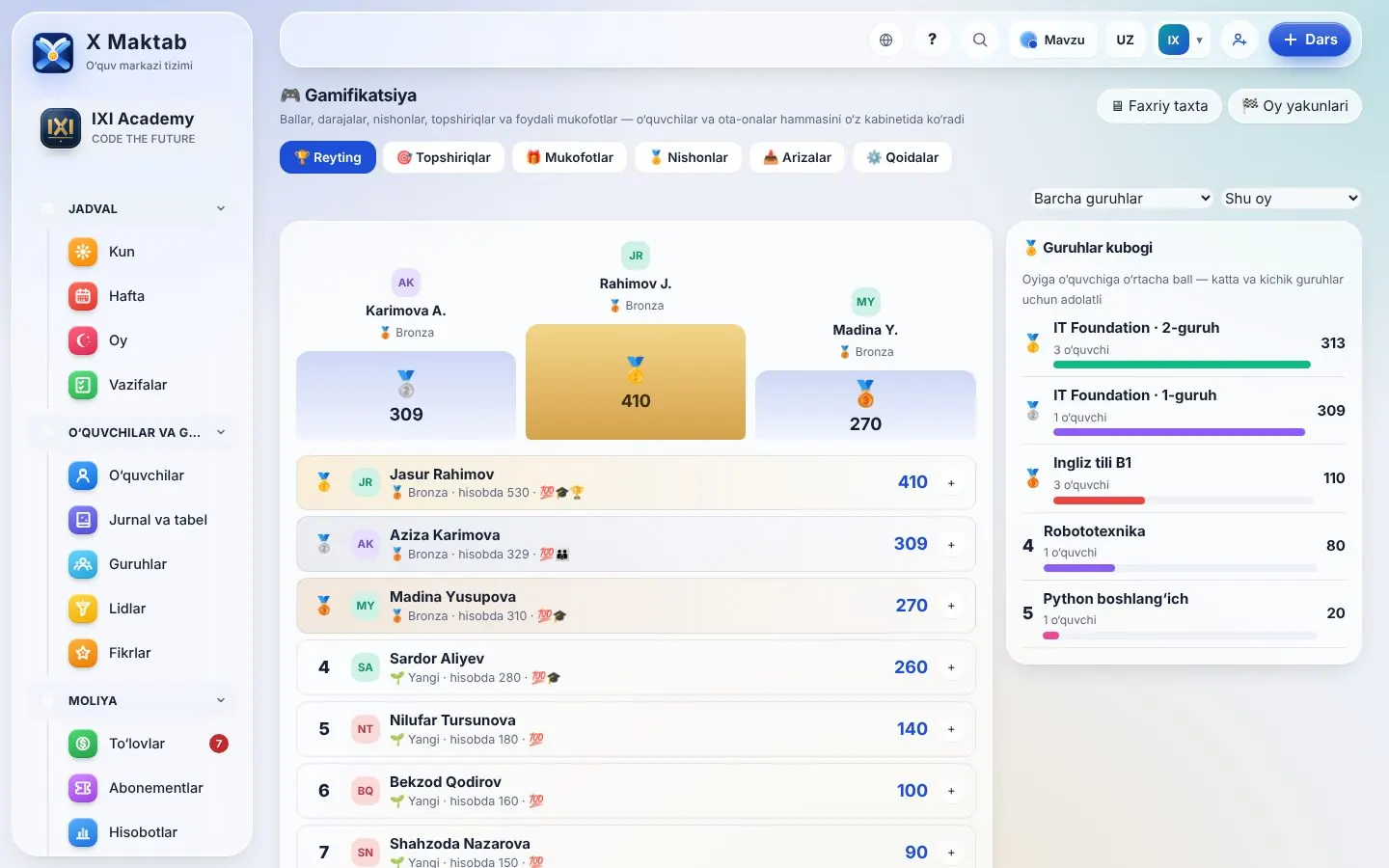Click Ingliz tili B1 progress bar
This screenshot has height=868, width=1389.
click(1184, 501)
